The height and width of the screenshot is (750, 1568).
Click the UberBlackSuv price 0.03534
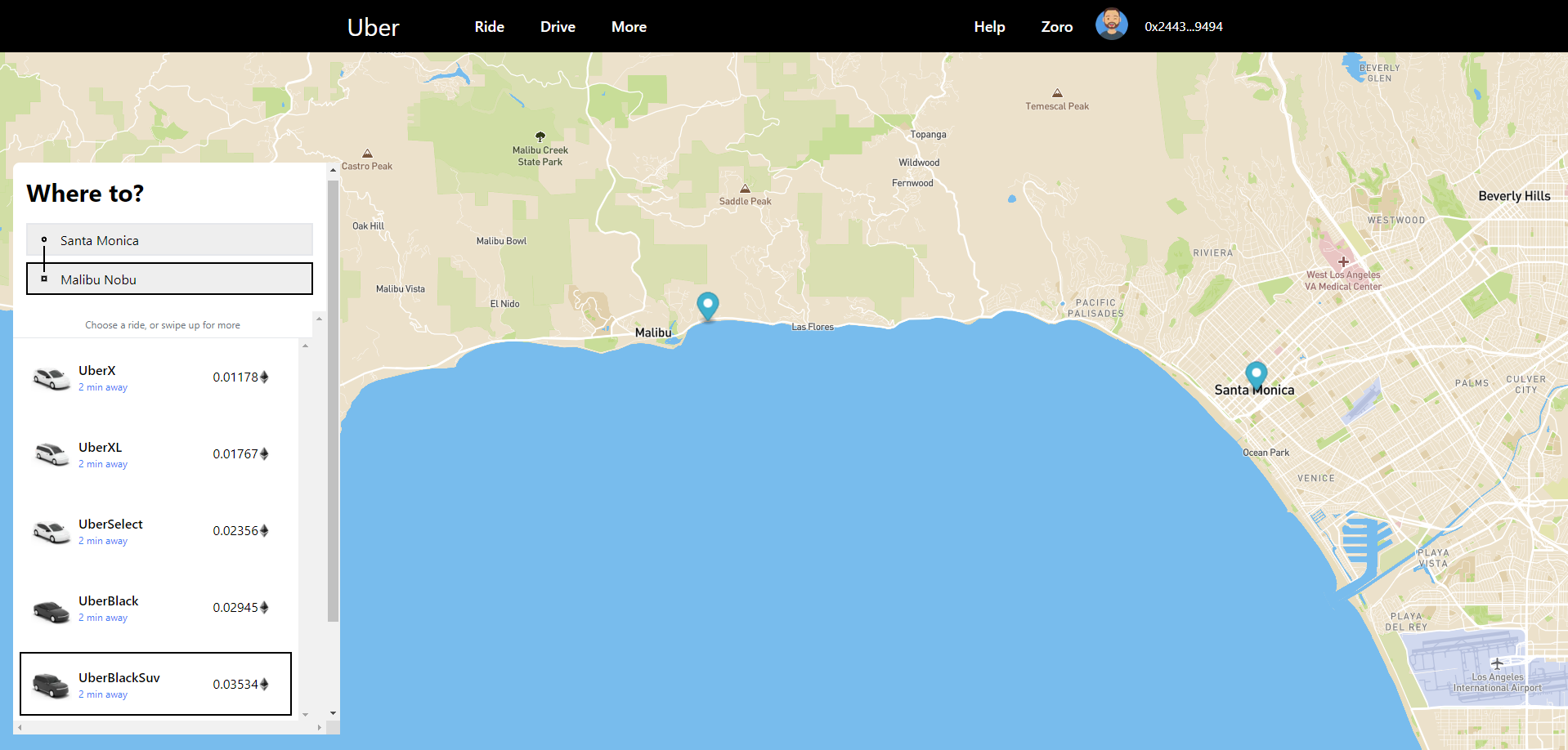click(x=235, y=685)
